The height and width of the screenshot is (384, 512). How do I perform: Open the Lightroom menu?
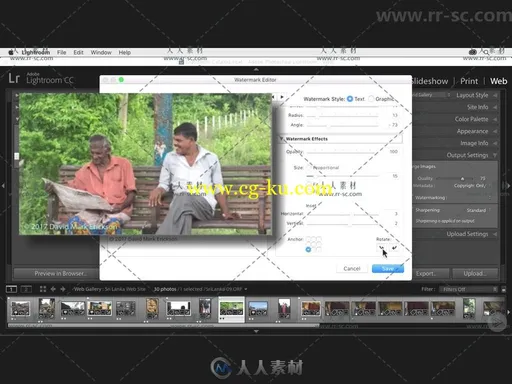[x=36, y=52]
